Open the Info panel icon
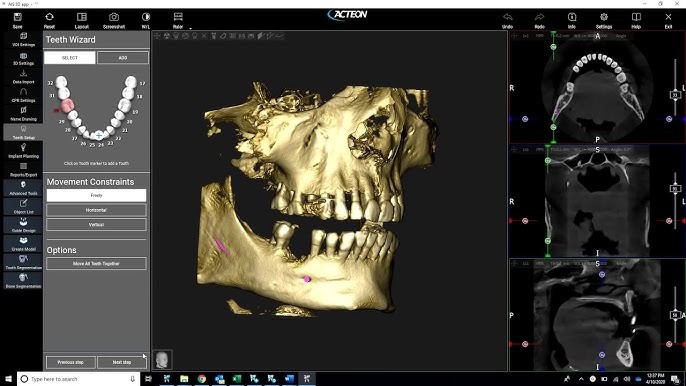The image size is (686, 386). coord(572,17)
